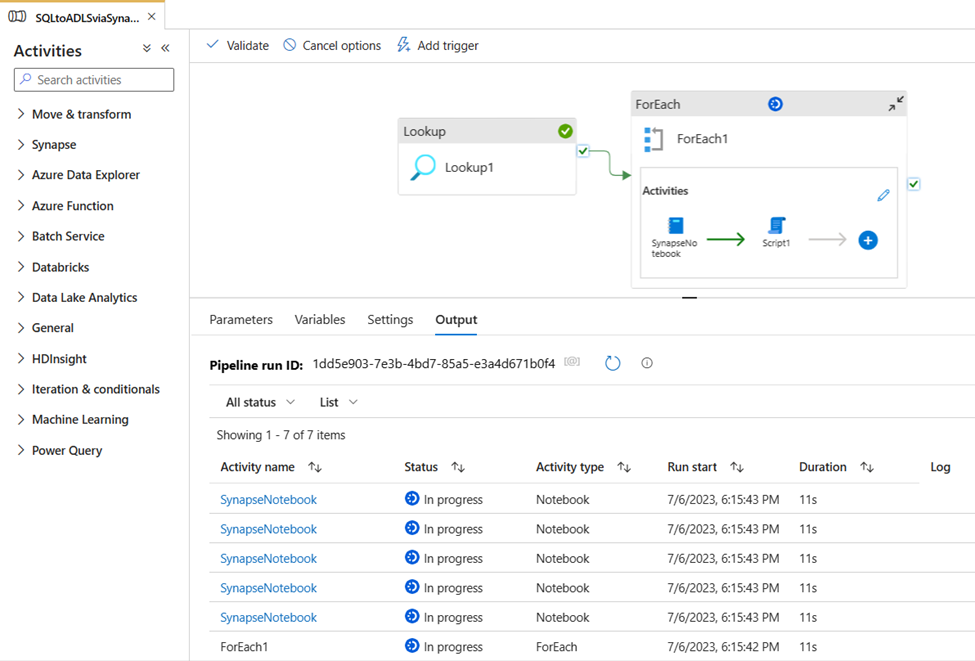Sort by Activity type column
Viewport: 975px width, 661px height.
[x=624, y=467]
